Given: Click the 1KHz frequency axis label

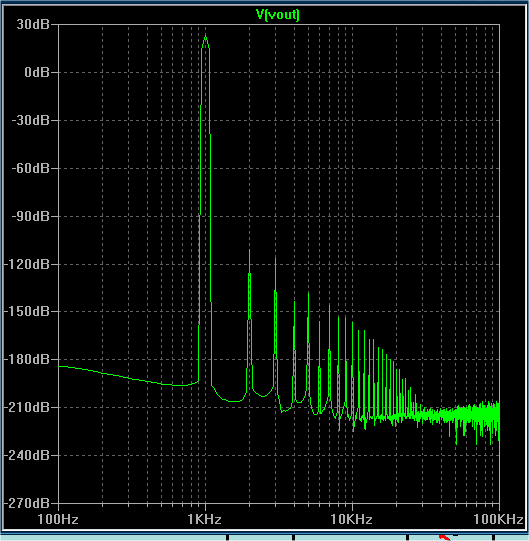Looking at the screenshot, I should click(x=205, y=519).
